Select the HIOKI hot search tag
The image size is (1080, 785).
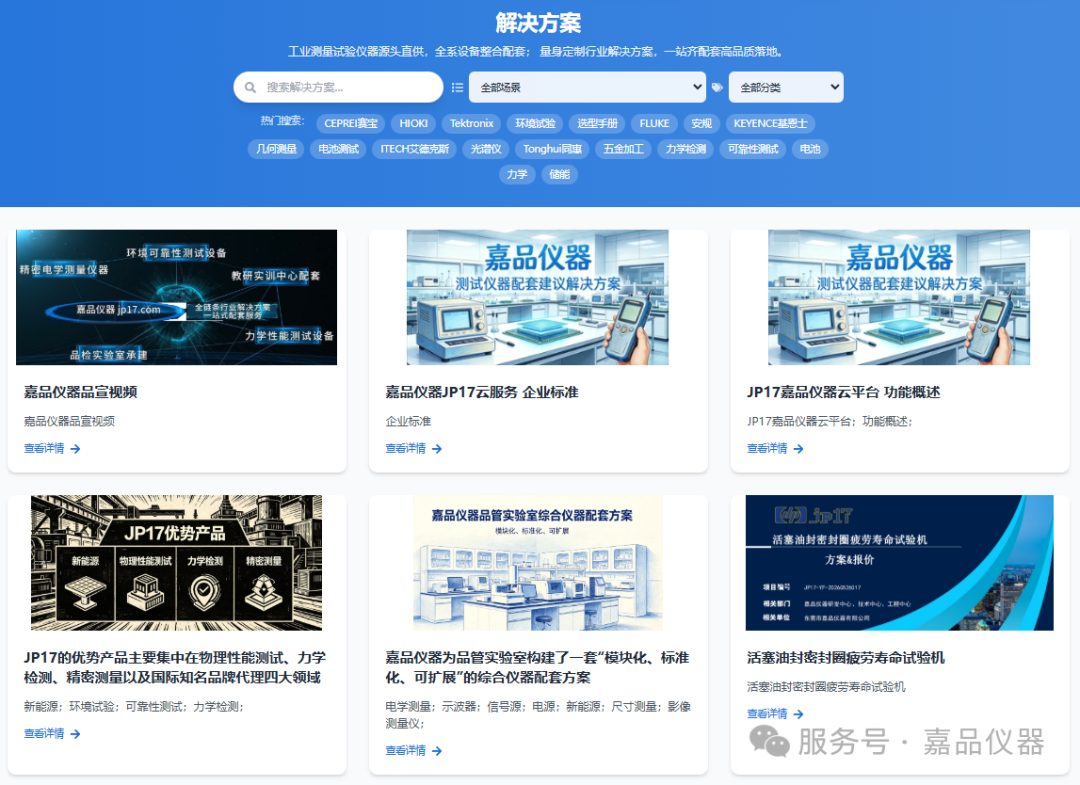click(413, 123)
